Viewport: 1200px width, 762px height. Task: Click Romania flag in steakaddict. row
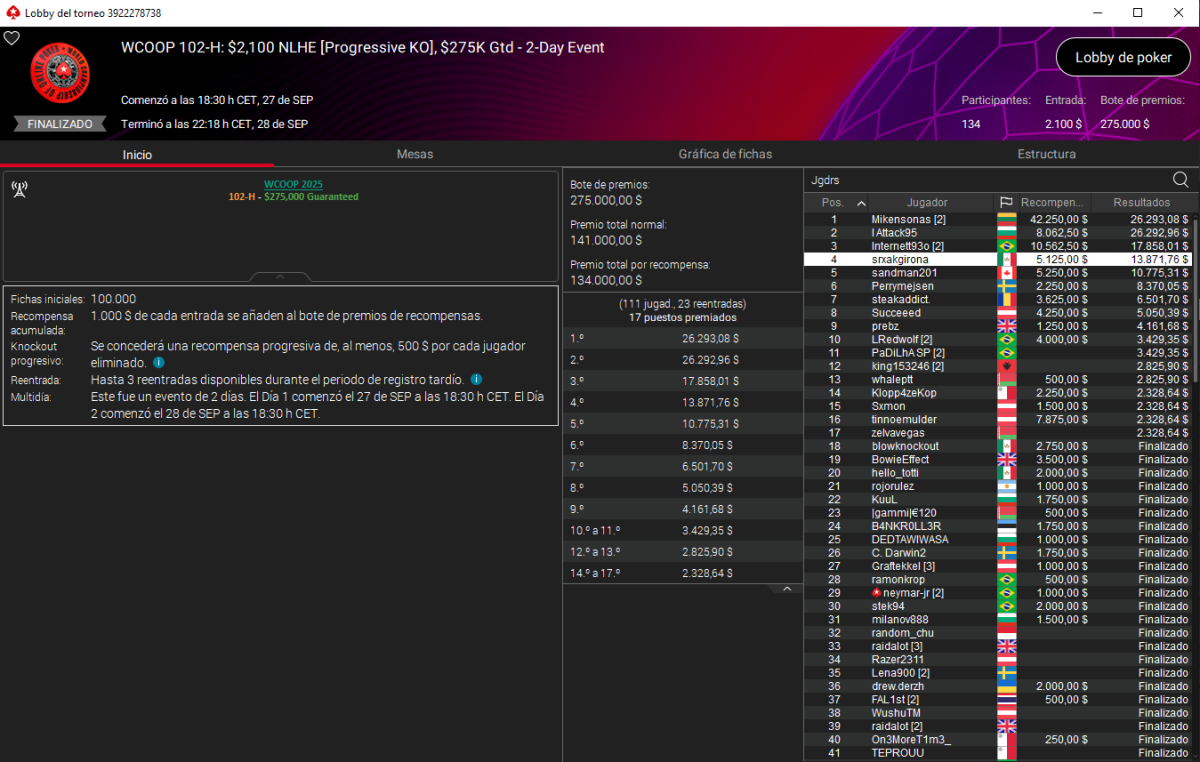pos(1006,299)
